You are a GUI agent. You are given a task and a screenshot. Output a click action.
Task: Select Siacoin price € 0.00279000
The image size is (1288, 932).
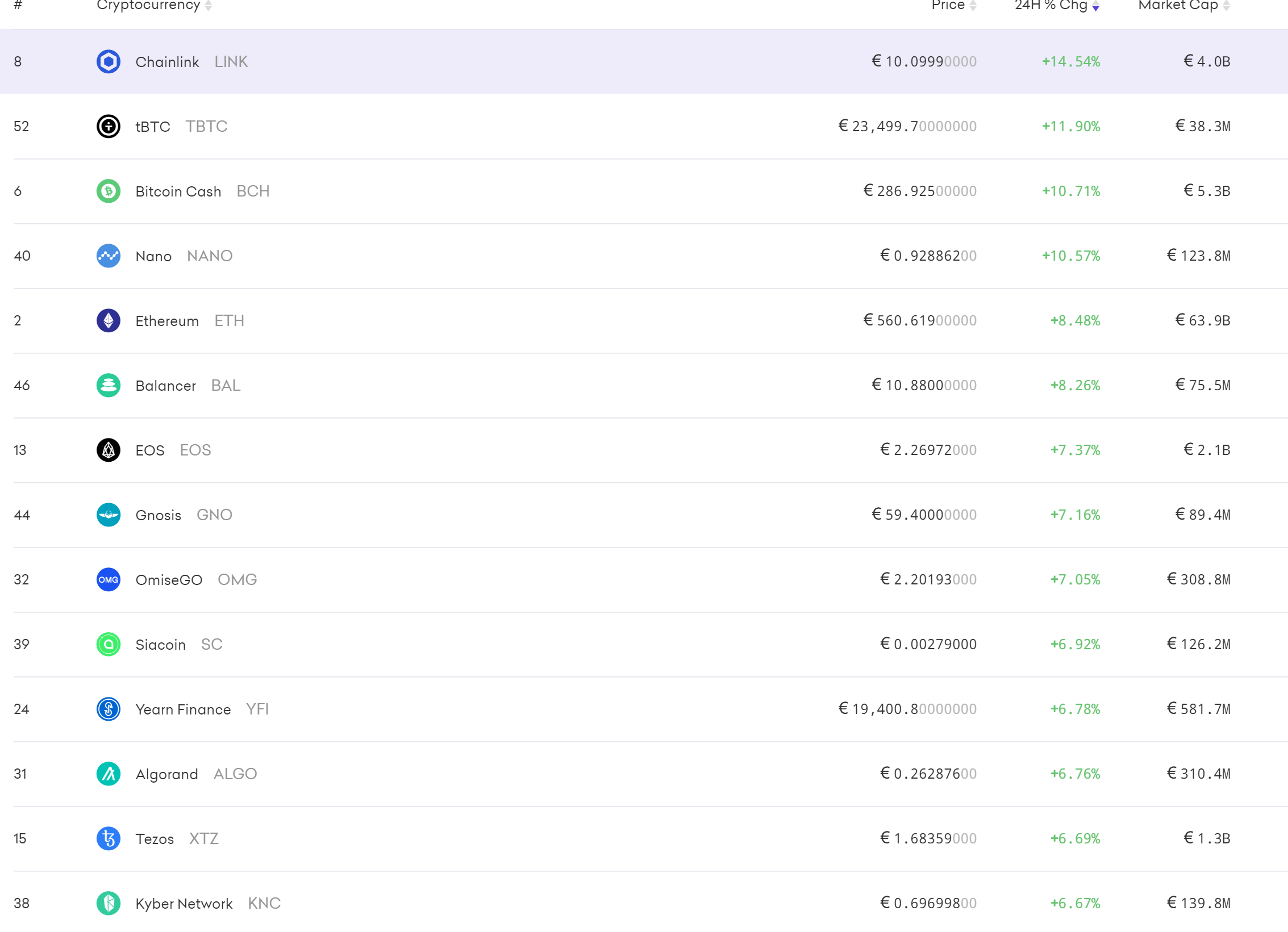[x=928, y=644]
